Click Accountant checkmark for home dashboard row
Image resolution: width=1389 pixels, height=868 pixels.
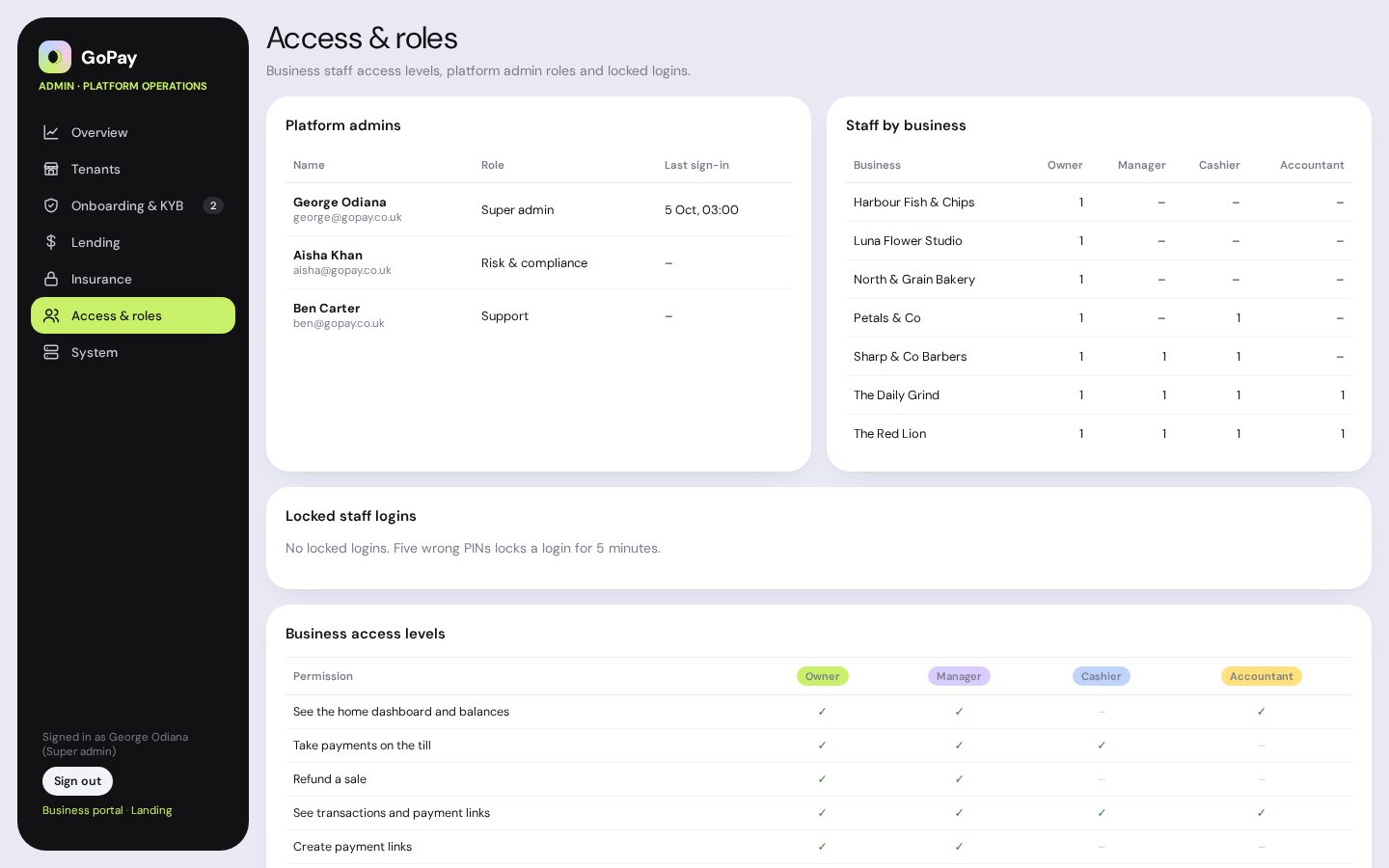[x=1261, y=712]
